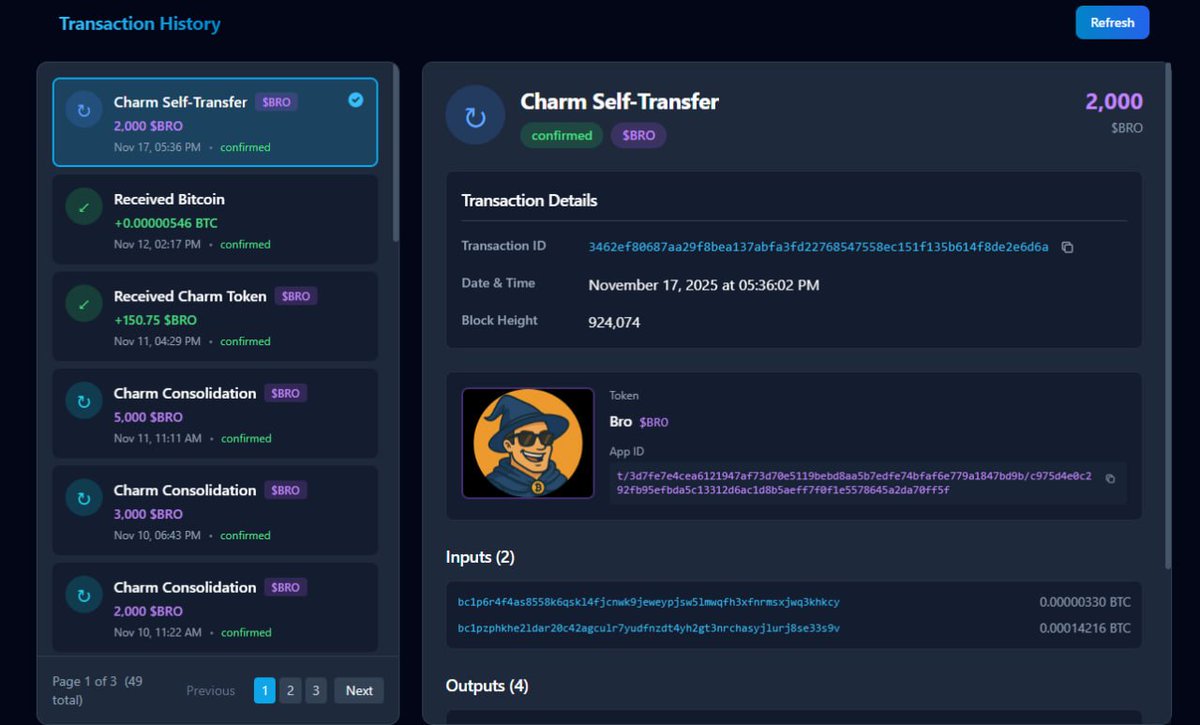Click the Refresh button

pos(1112,23)
